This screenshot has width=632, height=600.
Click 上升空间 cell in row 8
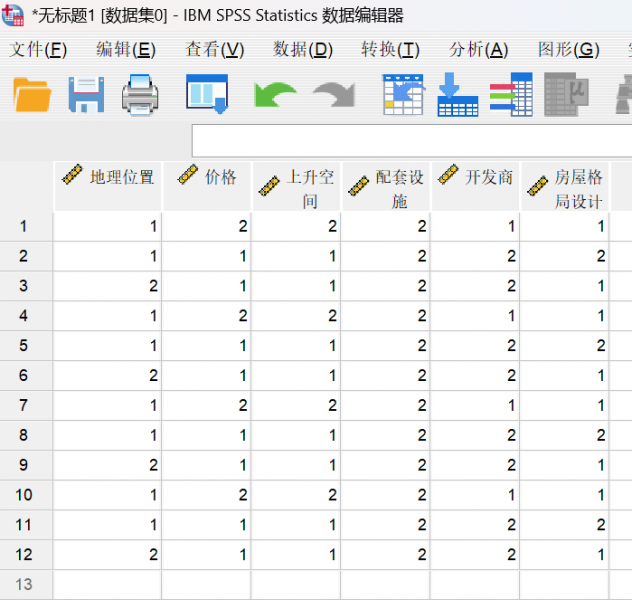point(296,435)
